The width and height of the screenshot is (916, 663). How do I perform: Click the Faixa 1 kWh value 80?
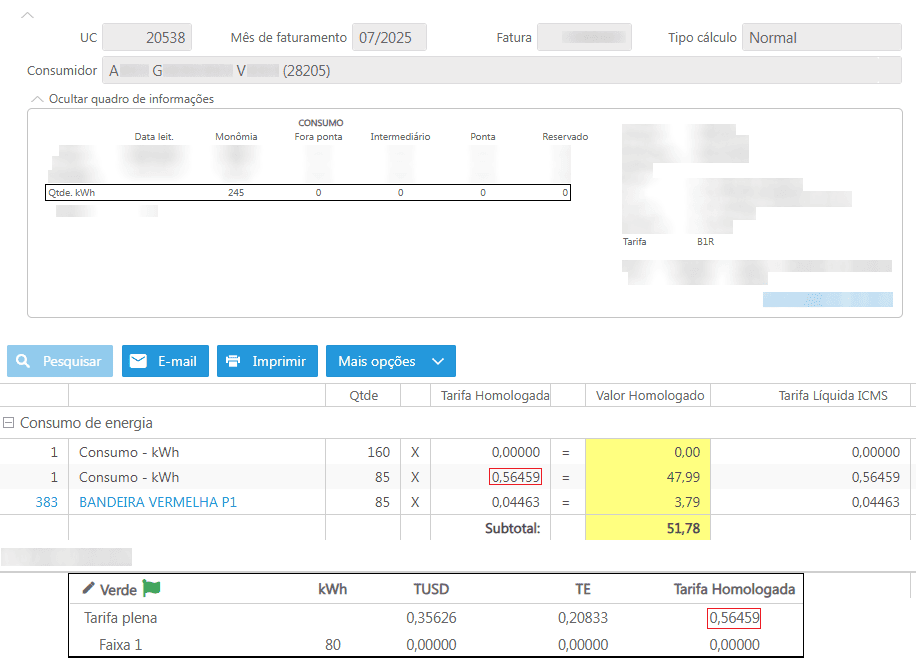[333, 645]
